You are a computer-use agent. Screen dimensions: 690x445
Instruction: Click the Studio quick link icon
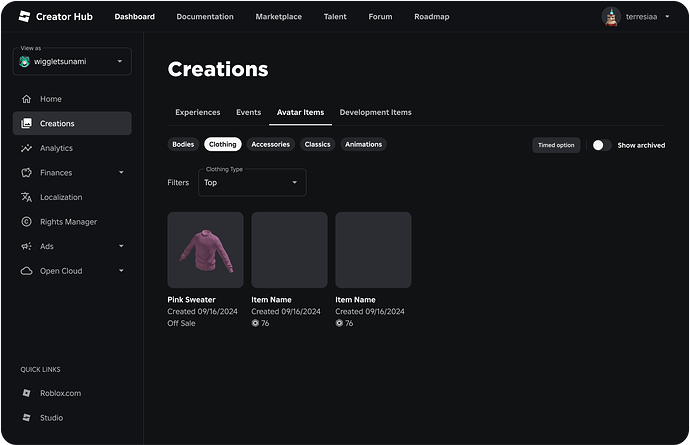(26, 417)
